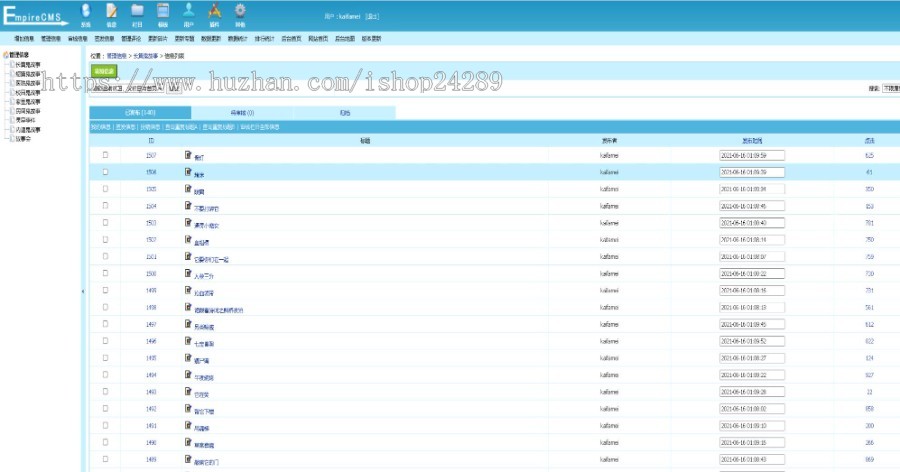Click the logout link beside username kaifamei
Image resolution: width=900 pixels, height=472 pixels.
coord(372,17)
